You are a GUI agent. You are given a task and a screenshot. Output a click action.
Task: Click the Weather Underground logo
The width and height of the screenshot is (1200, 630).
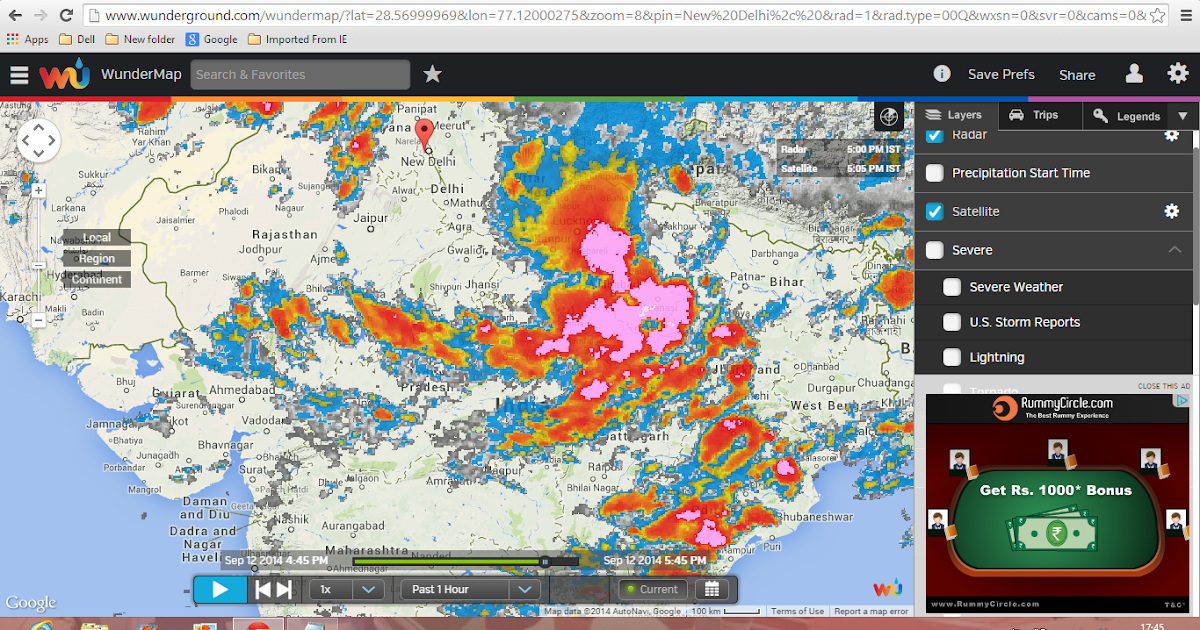click(x=65, y=75)
